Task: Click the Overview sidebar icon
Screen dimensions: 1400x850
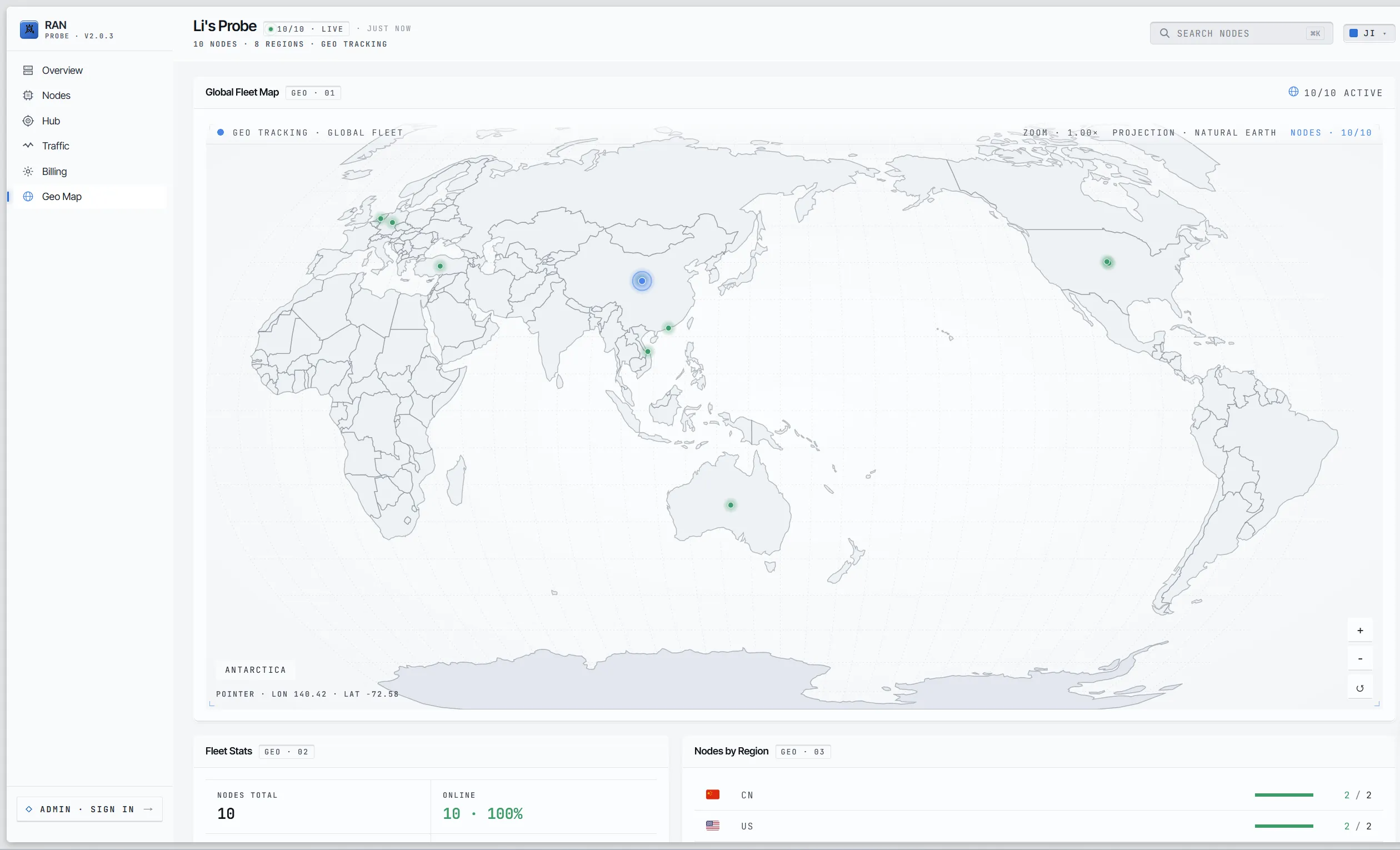Action: (28, 71)
